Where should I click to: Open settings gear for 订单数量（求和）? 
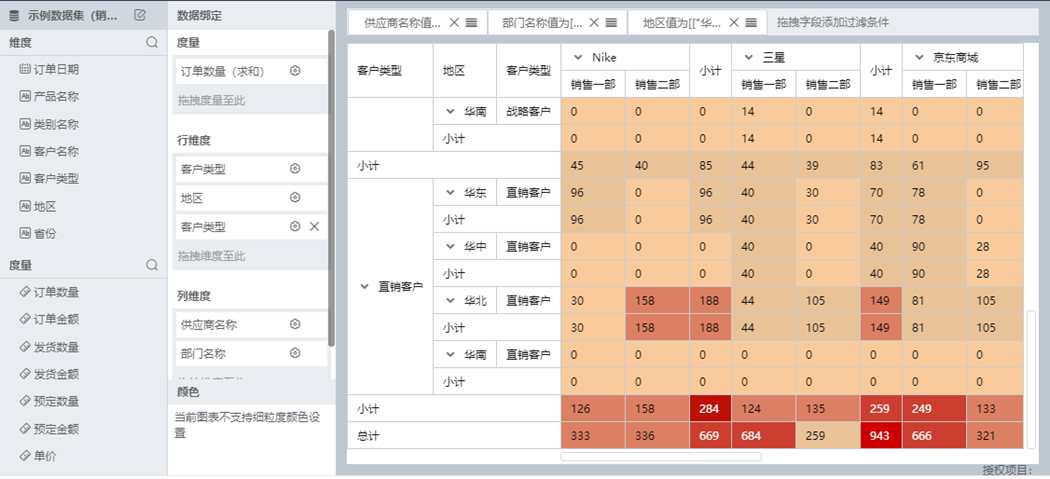295,70
